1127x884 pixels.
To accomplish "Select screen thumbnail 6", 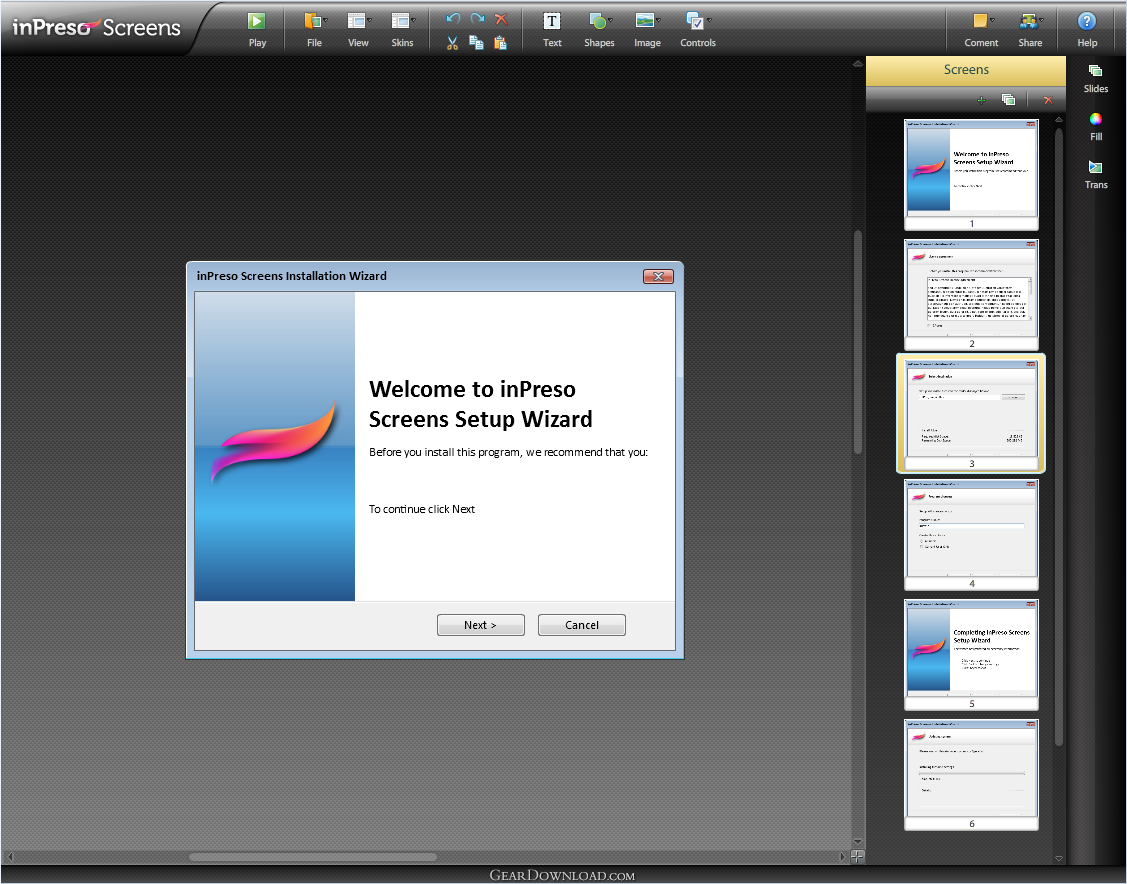I will point(971,774).
